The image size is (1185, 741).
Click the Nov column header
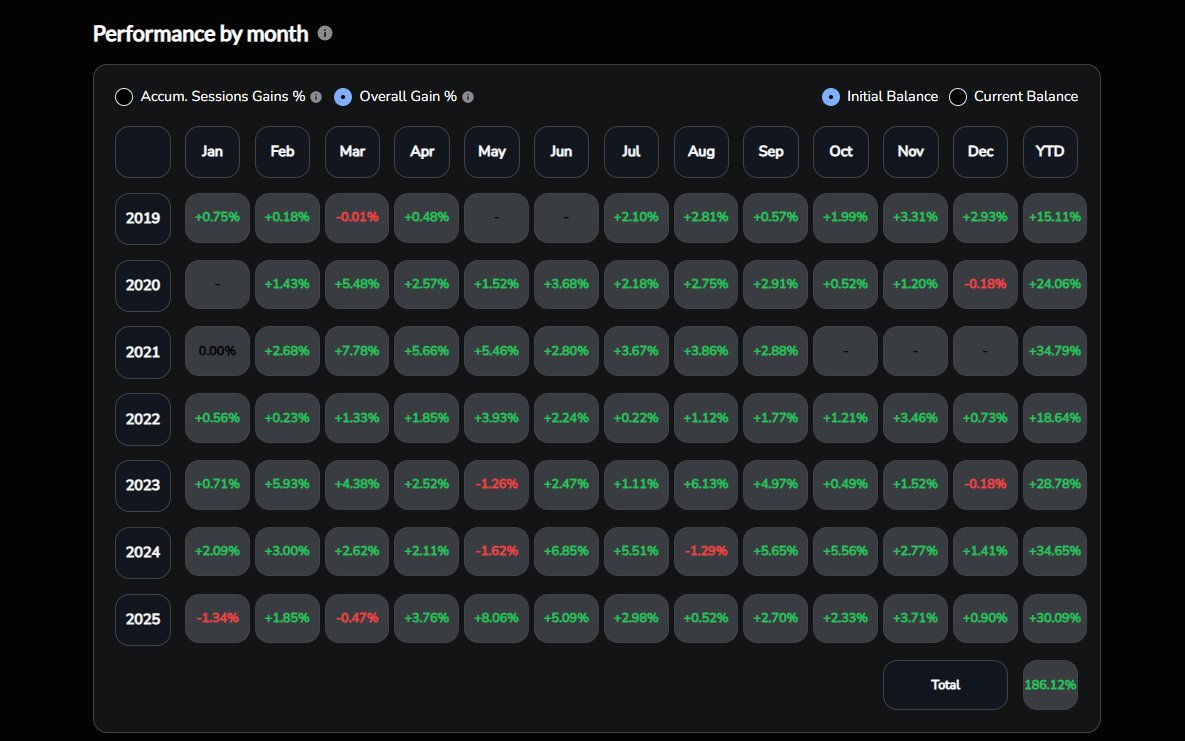(x=911, y=152)
